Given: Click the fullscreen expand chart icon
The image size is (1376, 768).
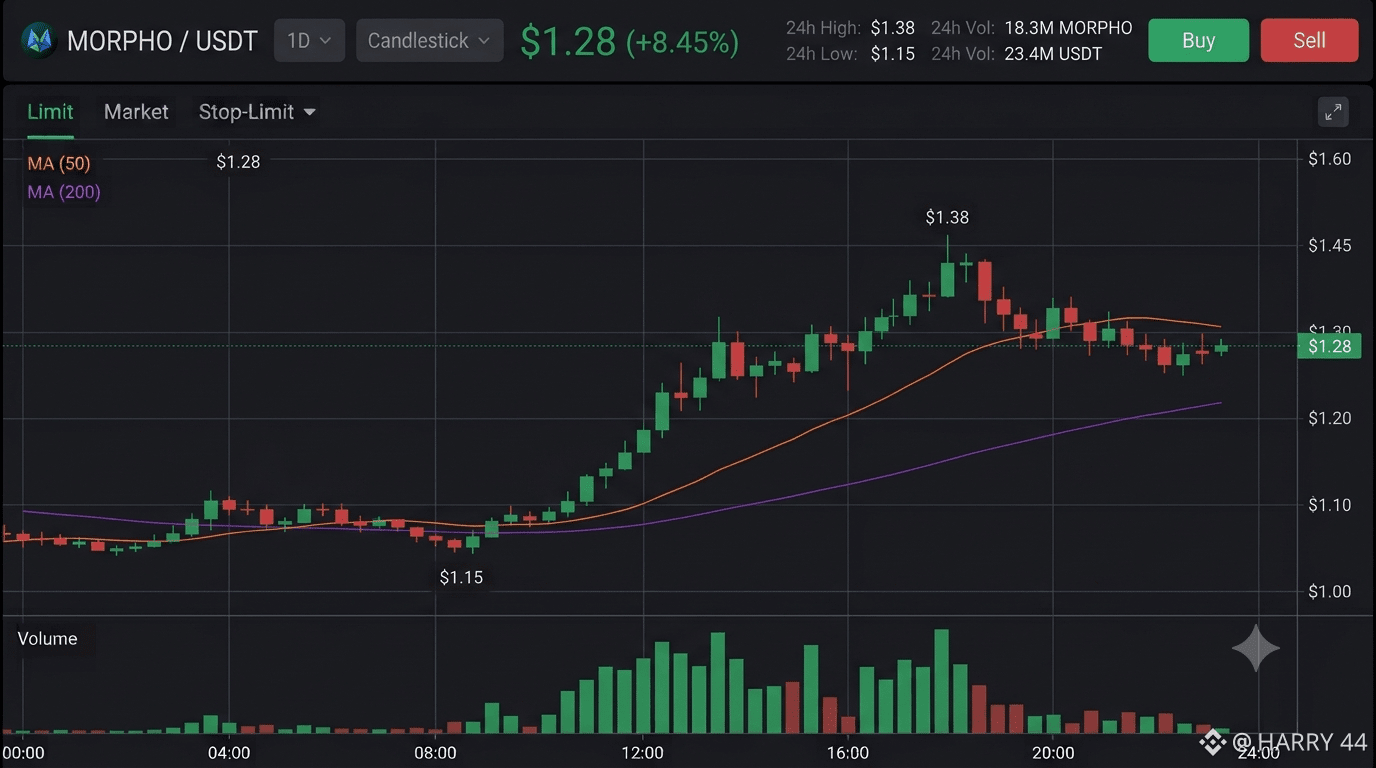Looking at the screenshot, I should (x=1333, y=112).
